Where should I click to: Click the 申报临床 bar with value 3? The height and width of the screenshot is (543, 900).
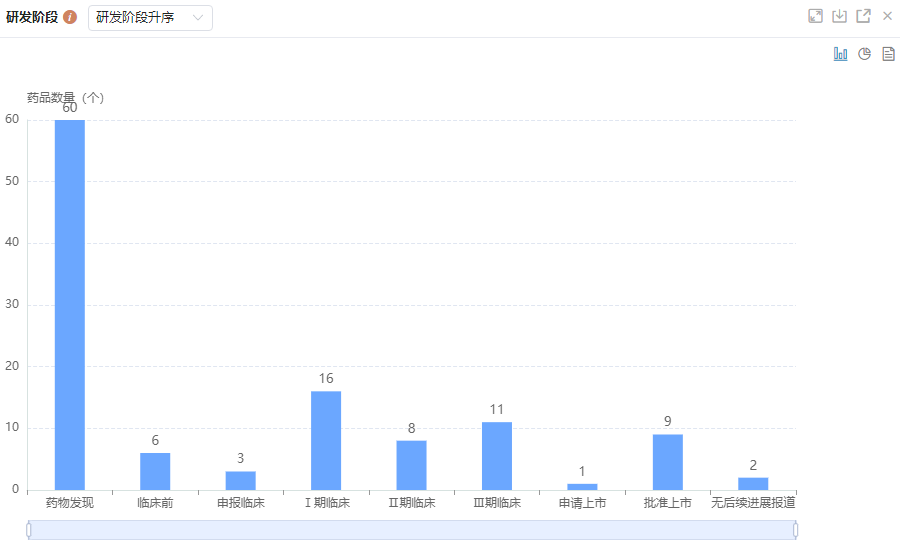(x=240, y=480)
